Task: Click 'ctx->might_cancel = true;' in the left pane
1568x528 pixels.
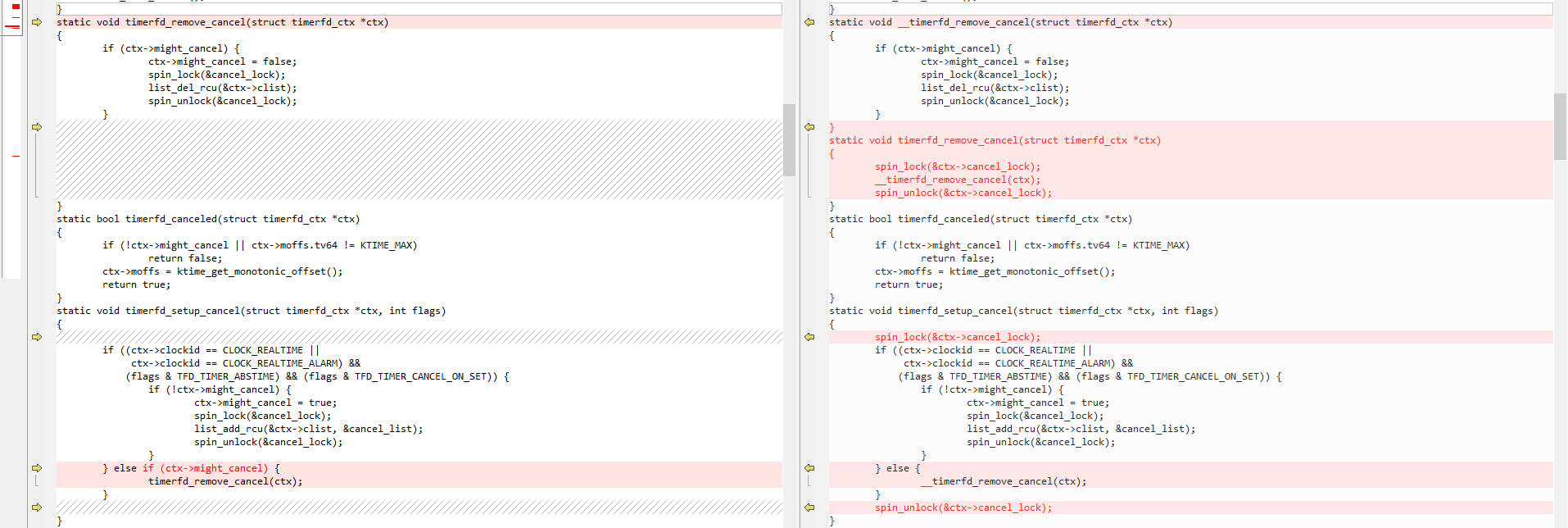Action: pos(265,403)
